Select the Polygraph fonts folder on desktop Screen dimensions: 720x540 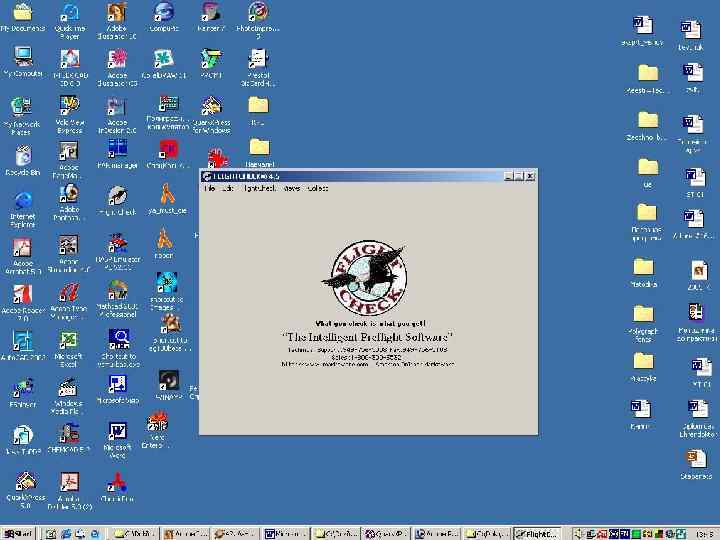click(x=643, y=323)
